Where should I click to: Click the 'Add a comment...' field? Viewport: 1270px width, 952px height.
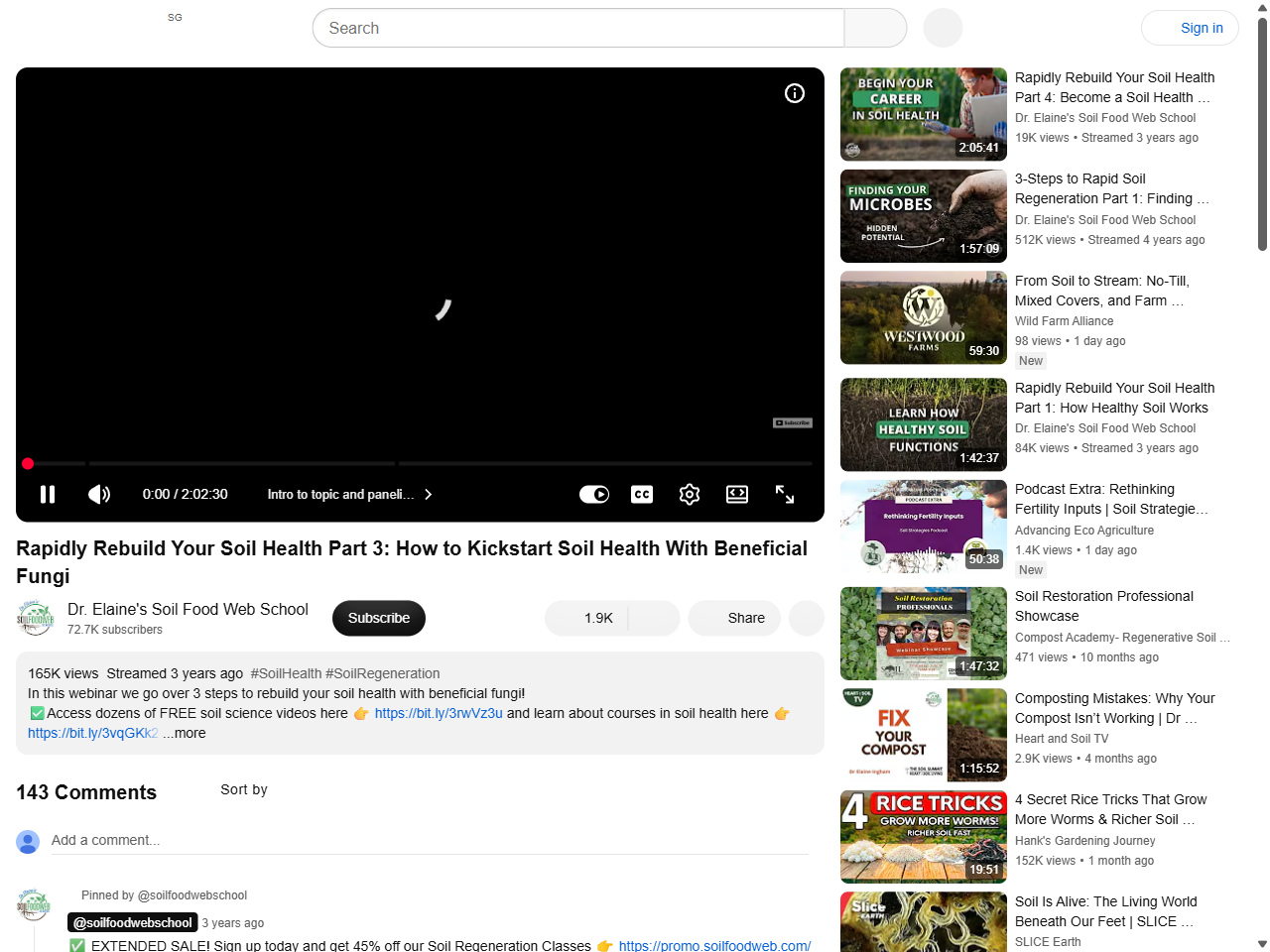[431, 840]
